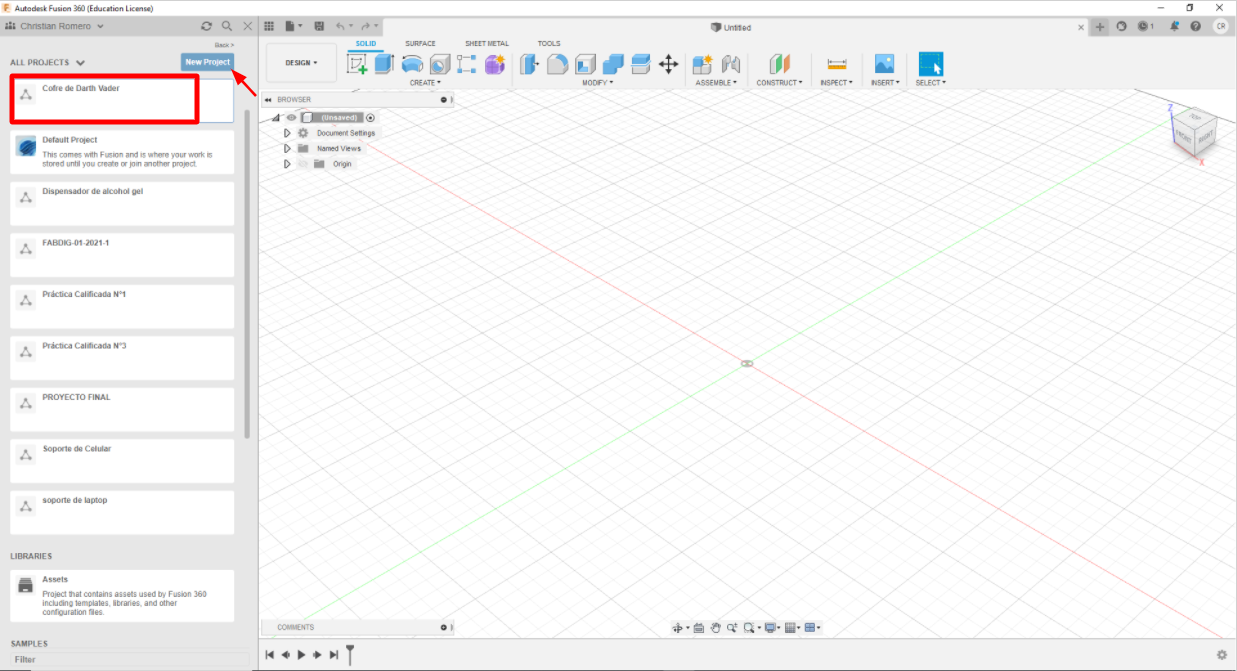Open the ASSEMBLE dropdown menu

716,83
